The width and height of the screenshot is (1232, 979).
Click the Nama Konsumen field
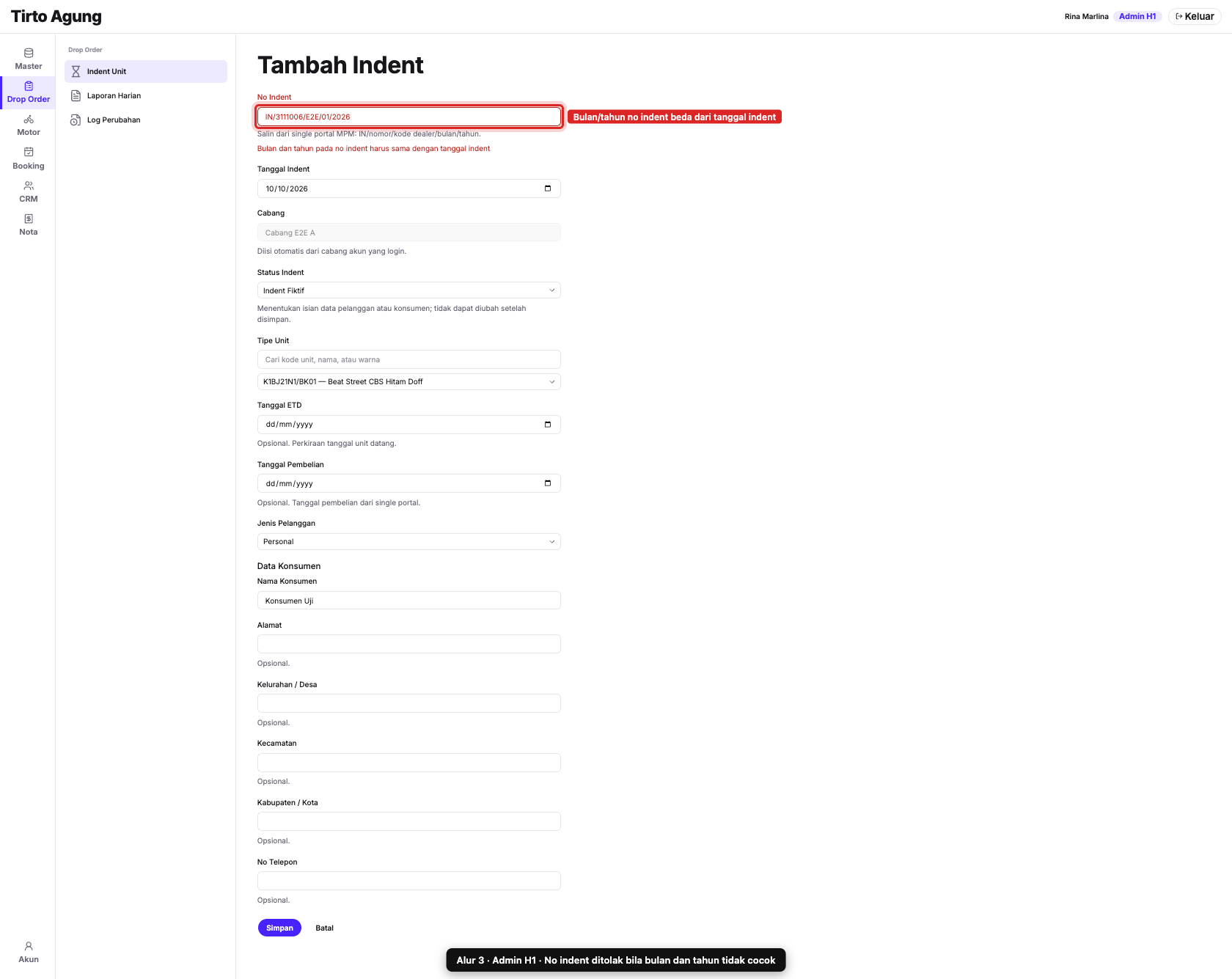[409, 601]
